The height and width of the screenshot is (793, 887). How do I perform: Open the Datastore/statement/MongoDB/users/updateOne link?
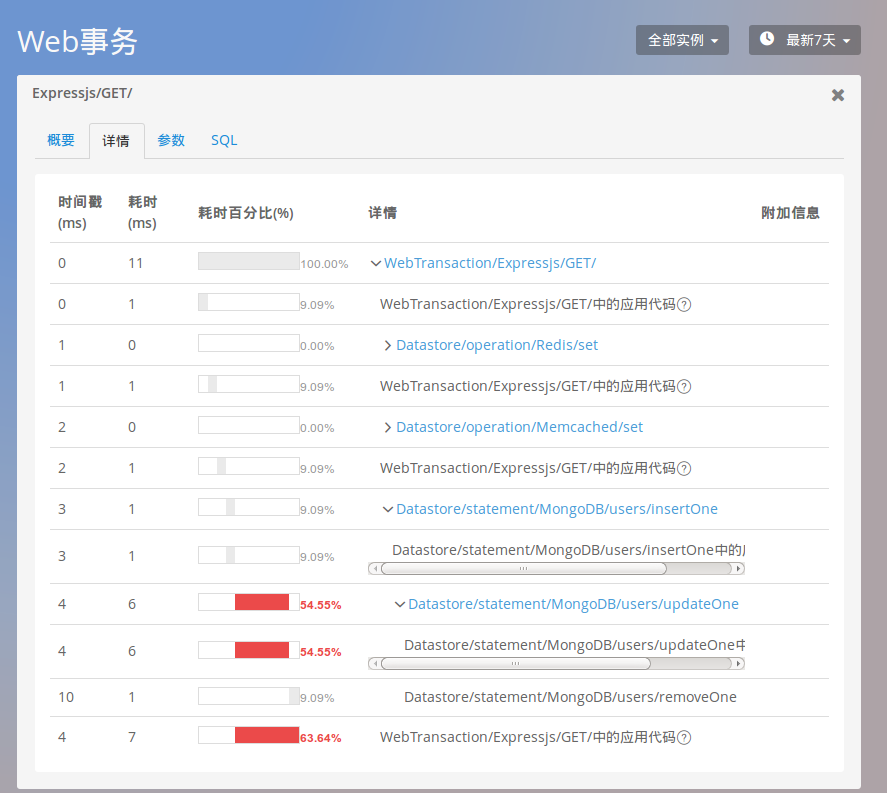click(x=573, y=604)
